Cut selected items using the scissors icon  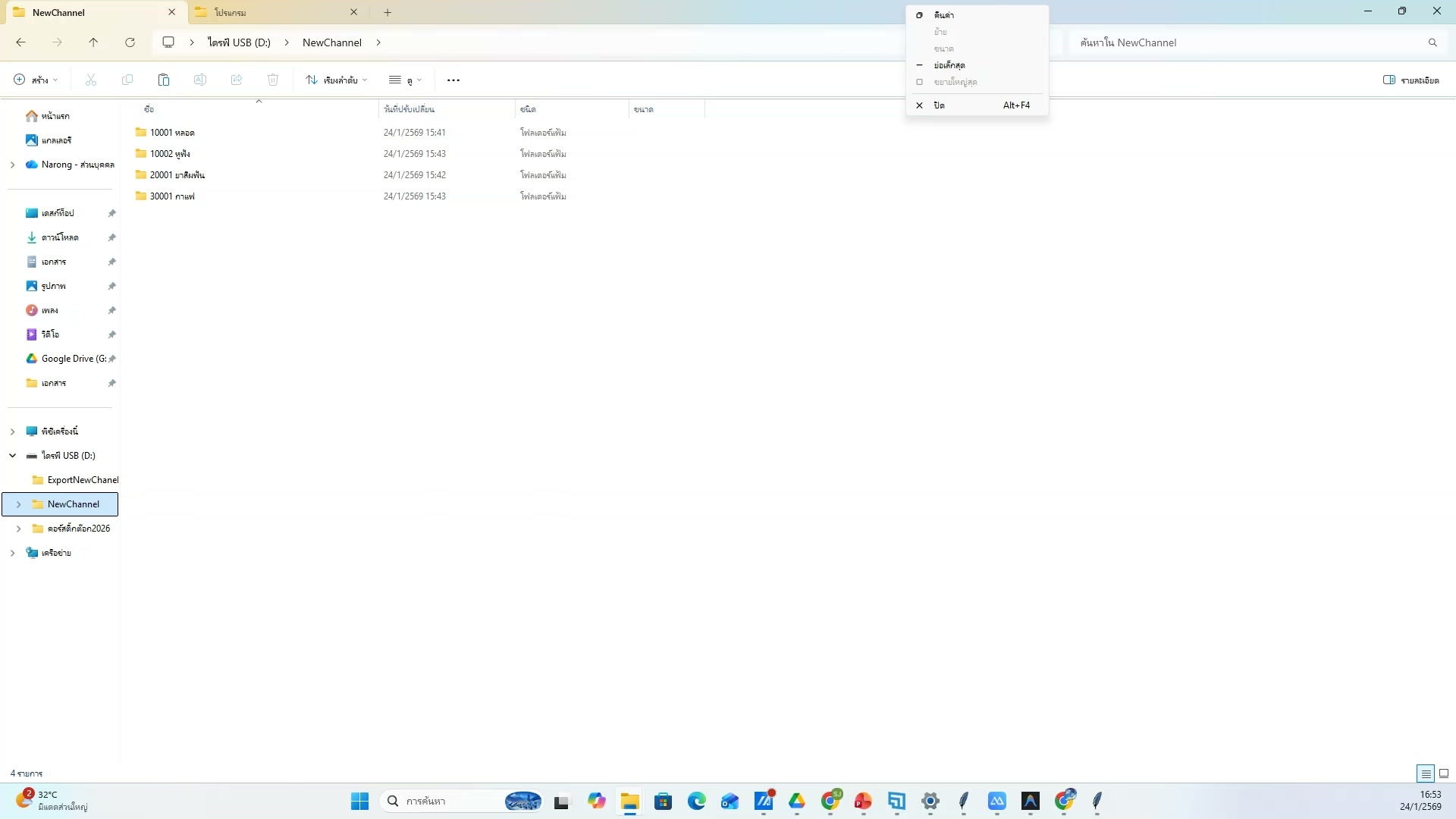coord(90,80)
